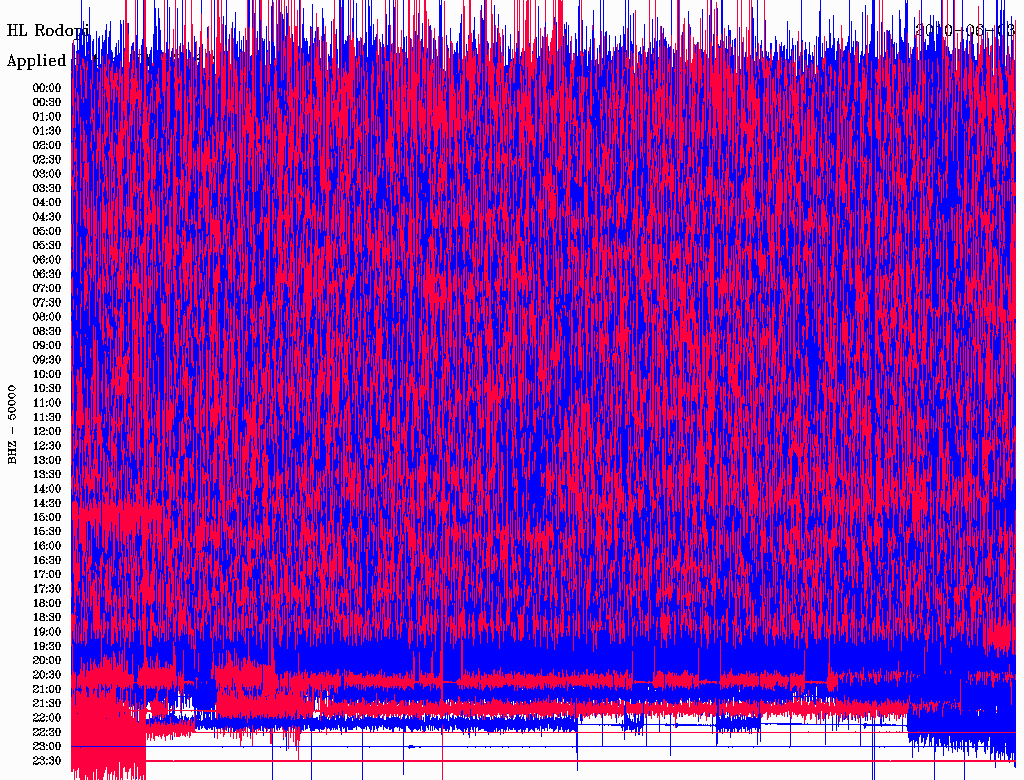Screen dimensions: 1024x780
Task: Click the 11:00 time label
Action: [x=47, y=403]
